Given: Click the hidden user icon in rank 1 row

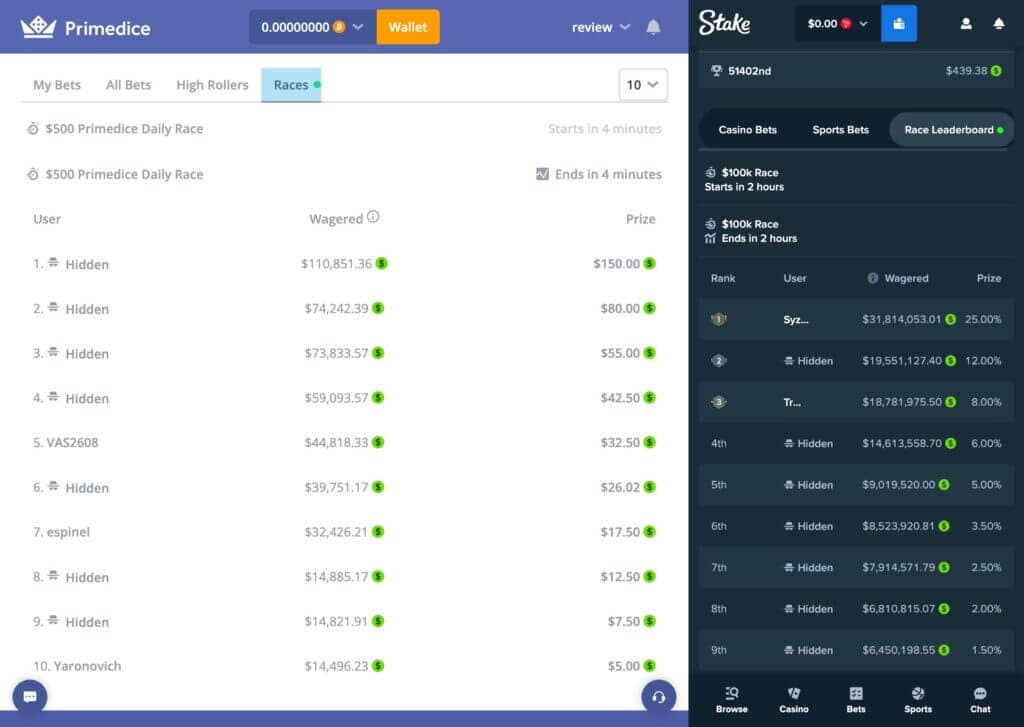Looking at the screenshot, I should (x=54, y=263).
